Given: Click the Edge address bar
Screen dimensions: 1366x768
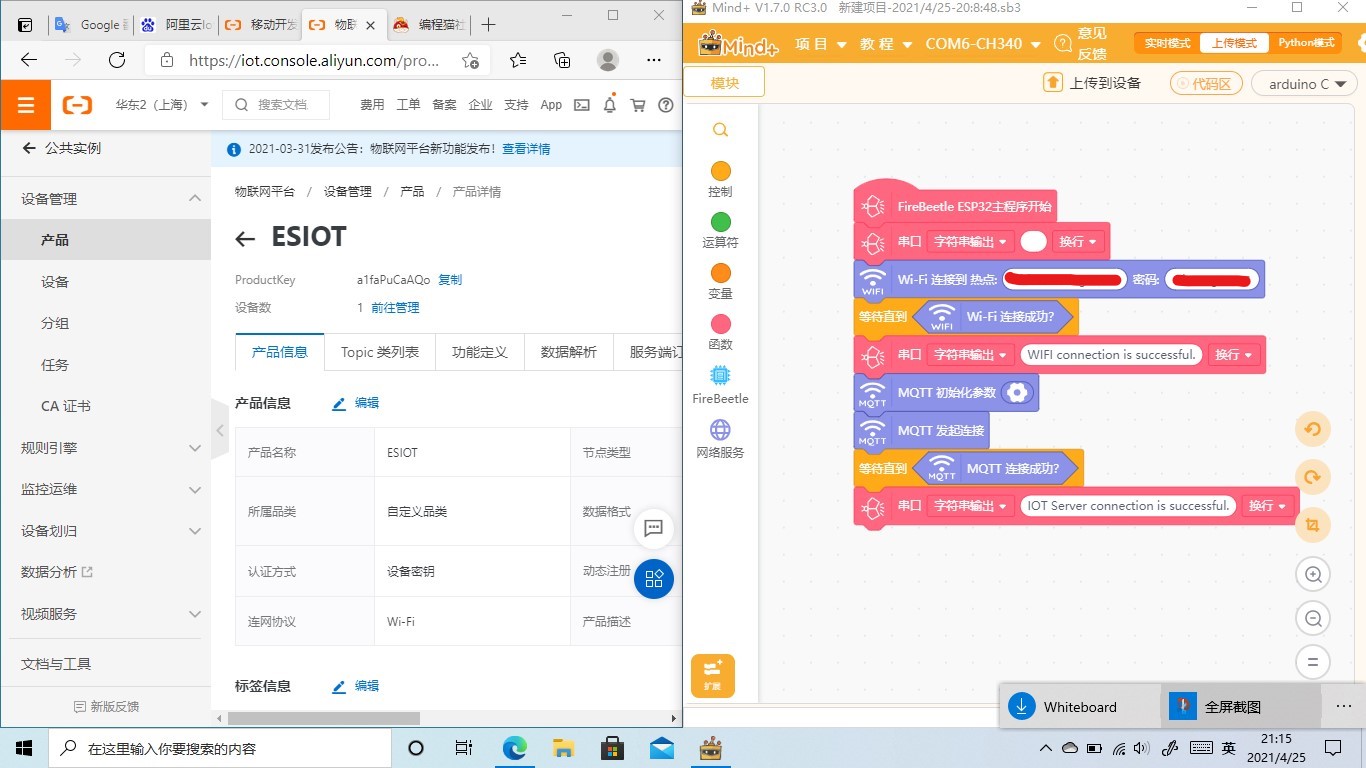Looking at the screenshot, I should click(316, 60).
